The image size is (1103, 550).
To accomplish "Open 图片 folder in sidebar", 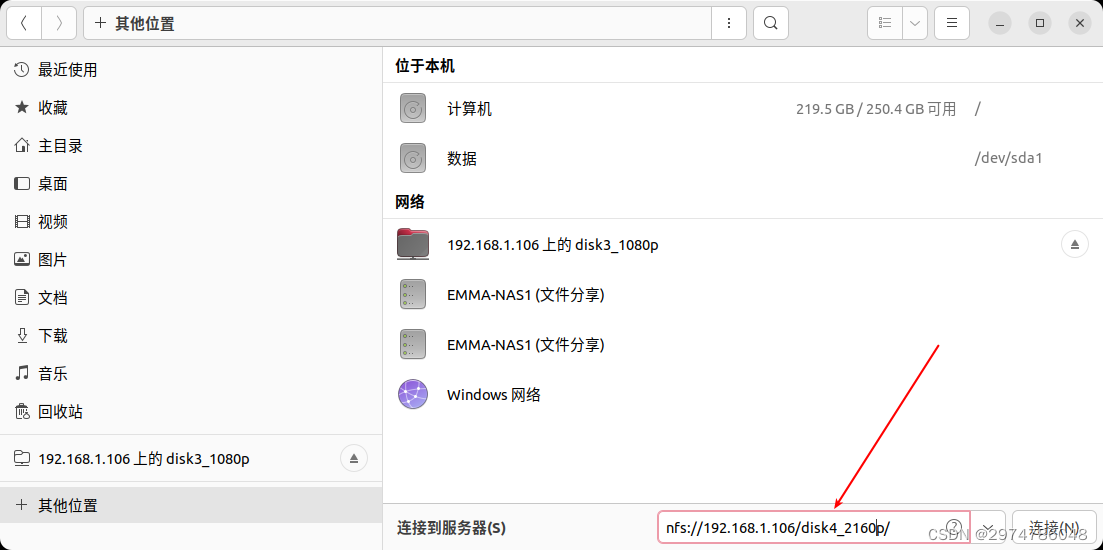I will tap(191, 260).
